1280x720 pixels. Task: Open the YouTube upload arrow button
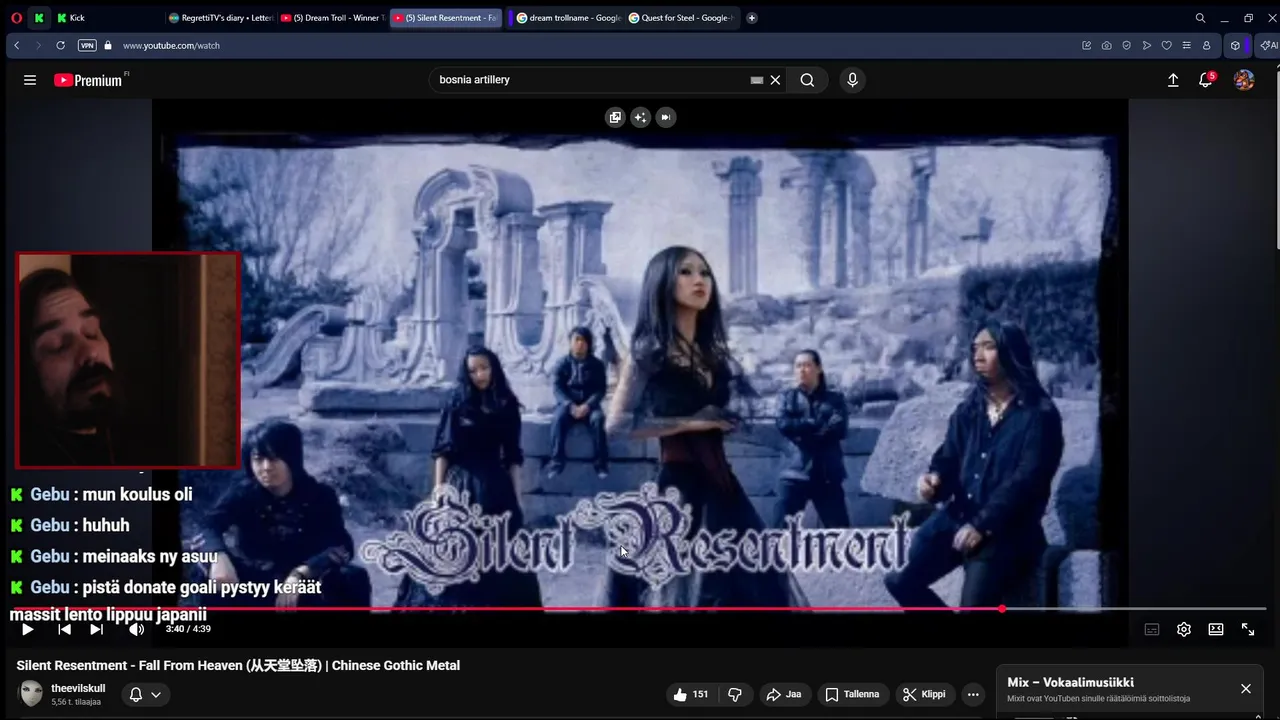click(x=1173, y=80)
